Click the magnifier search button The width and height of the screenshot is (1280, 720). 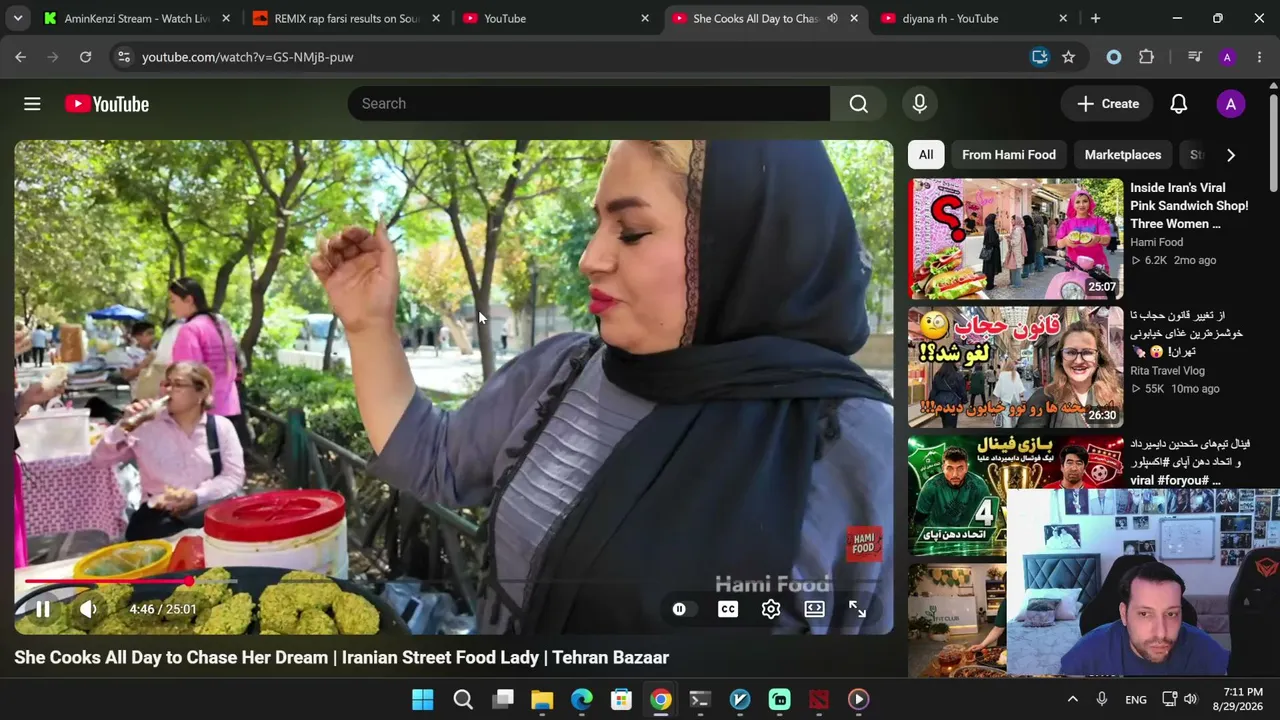pyautogui.click(x=858, y=104)
